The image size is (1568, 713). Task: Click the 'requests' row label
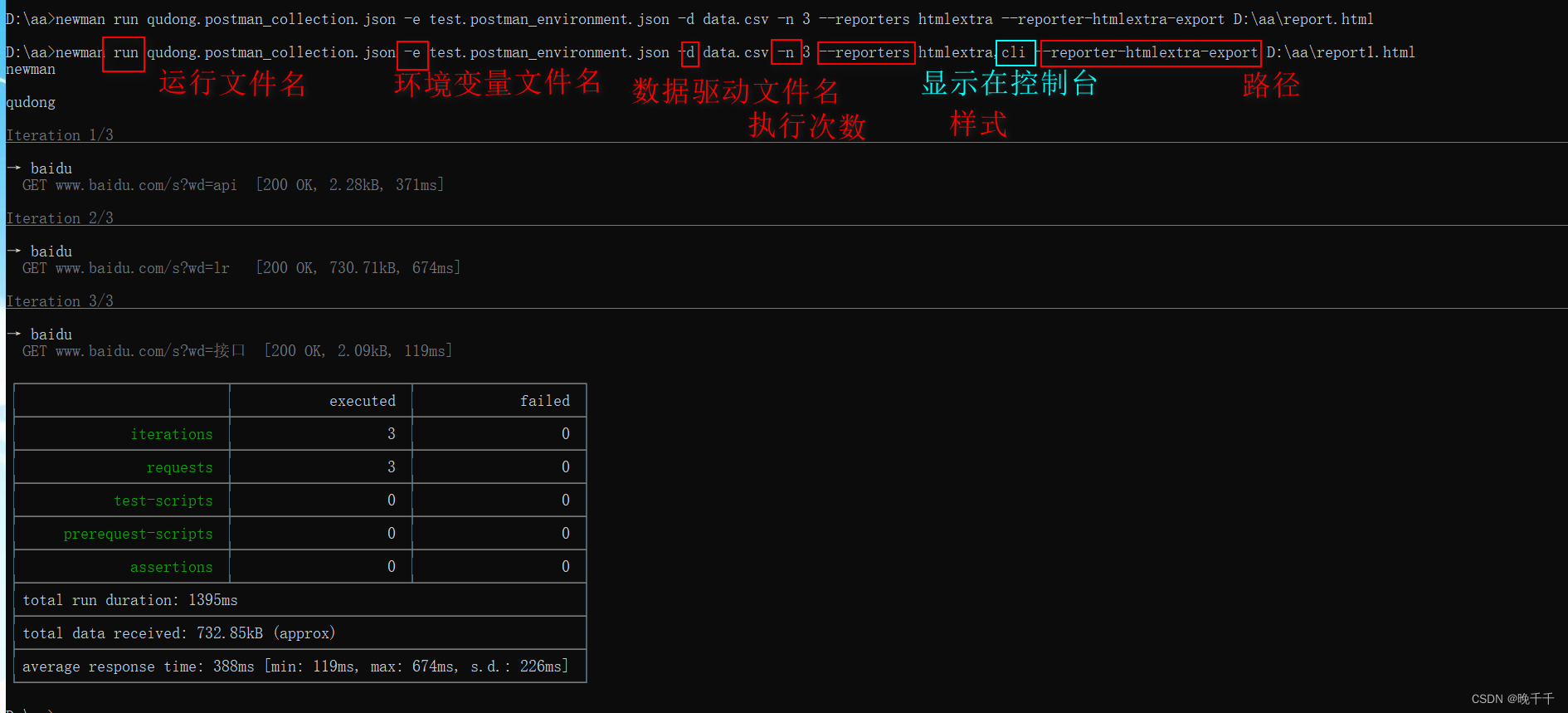[x=179, y=467]
